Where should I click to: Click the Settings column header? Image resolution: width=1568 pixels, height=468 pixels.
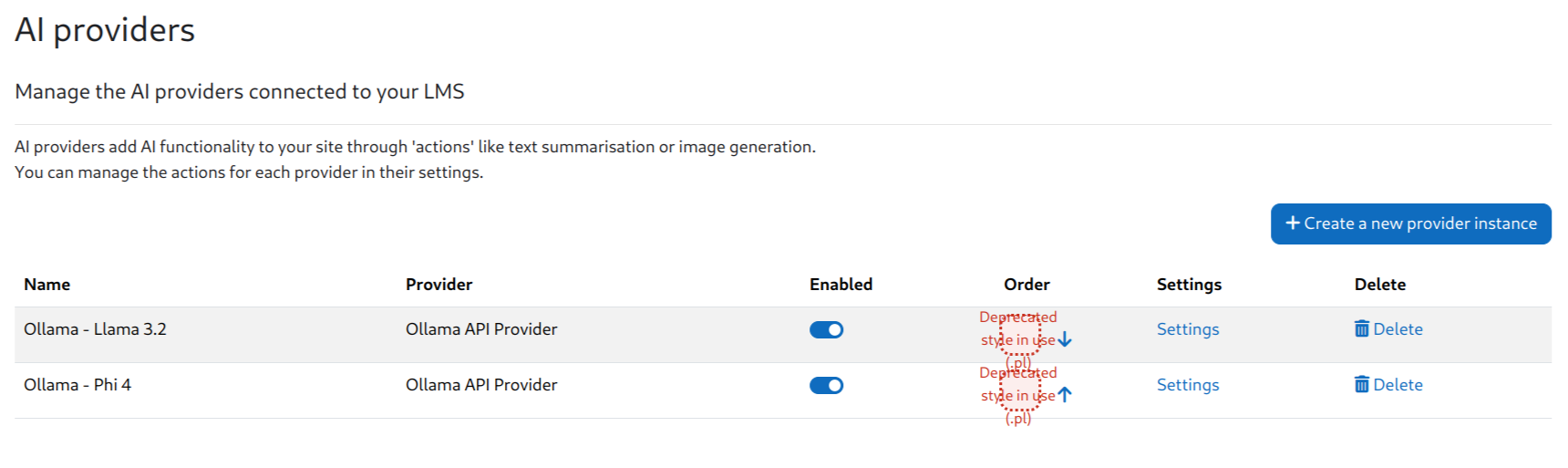1190,285
